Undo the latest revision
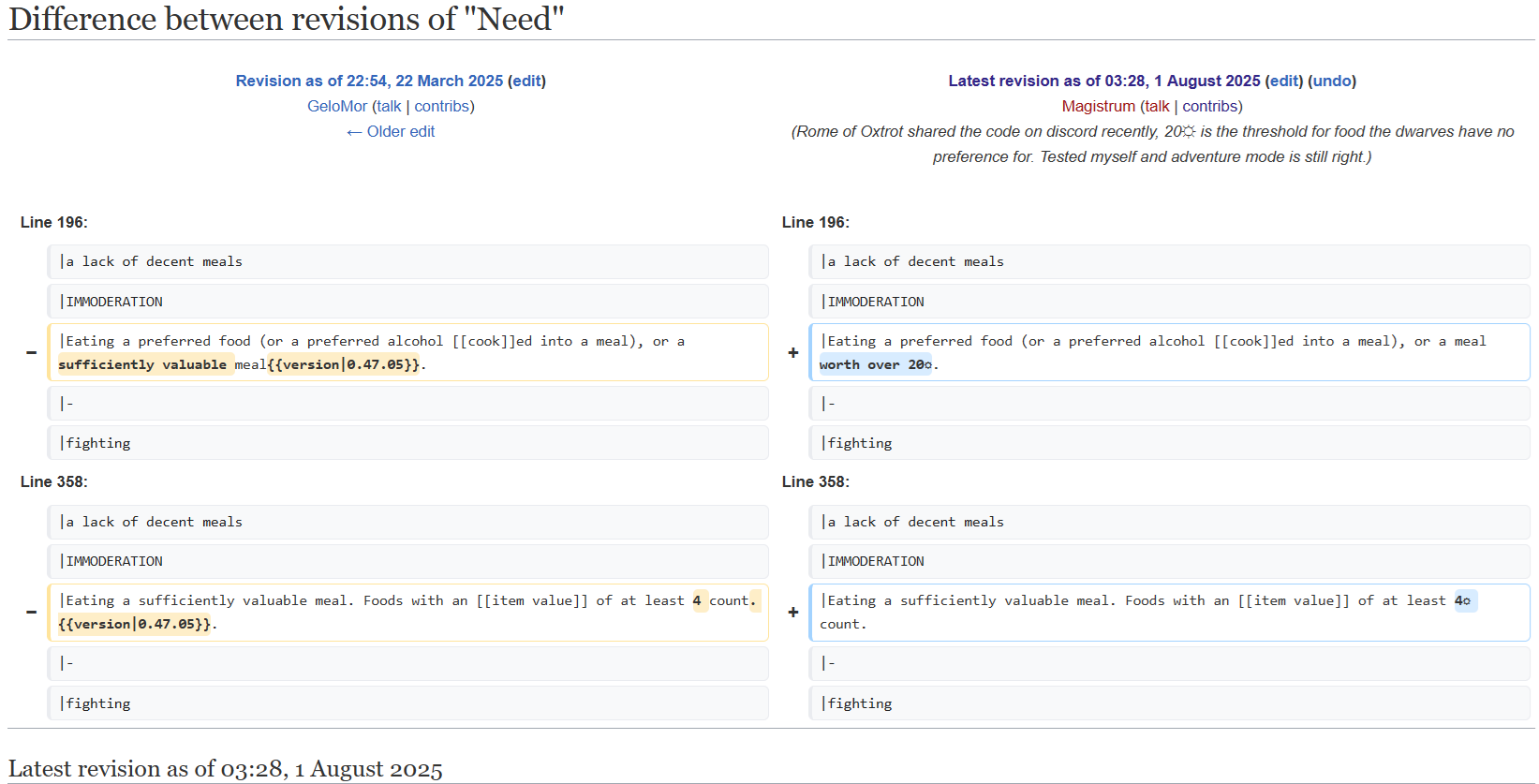Image resolution: width=1539 pixels, height=784 pixels. click(x=1332, y=81)
